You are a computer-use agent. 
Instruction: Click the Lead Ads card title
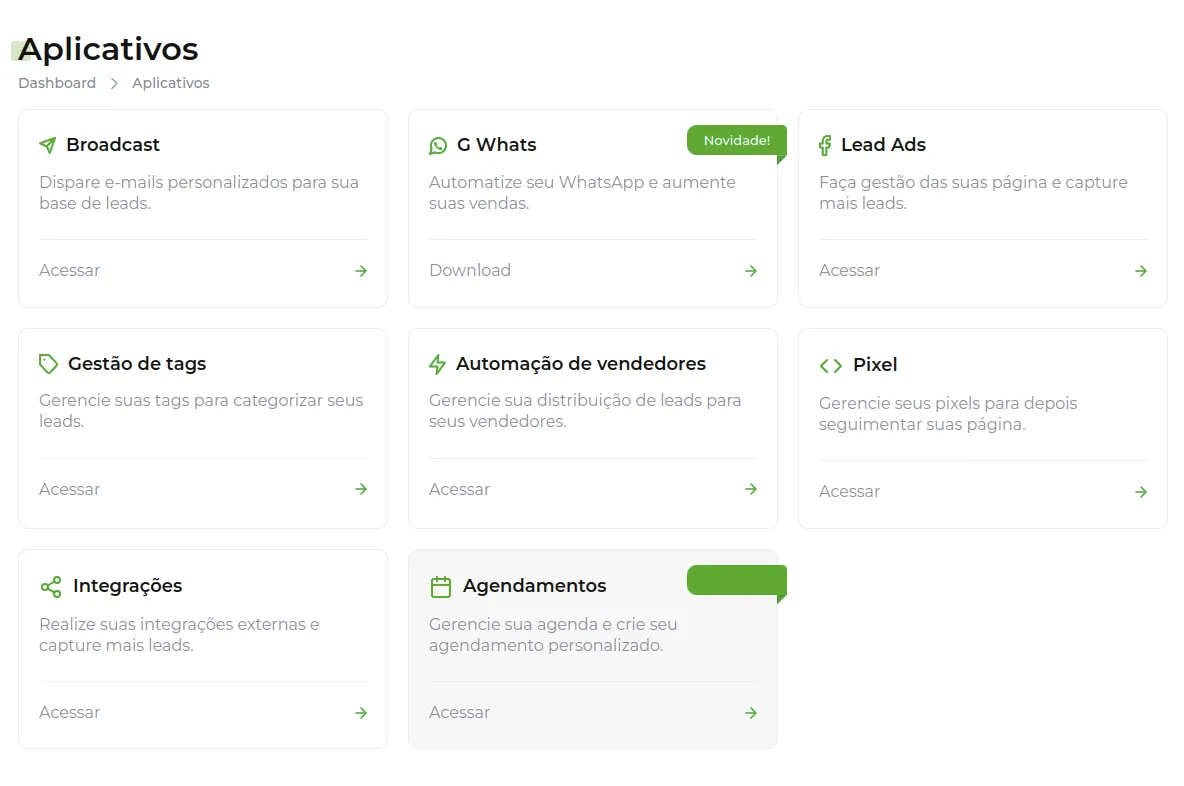883,144
